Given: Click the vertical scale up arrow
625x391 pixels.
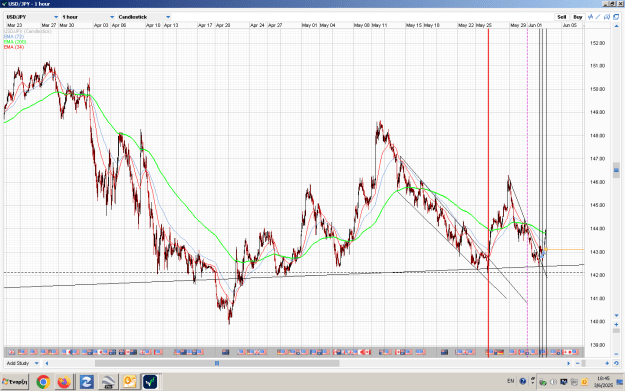Looking at the screenshot, I should (x=616, y=26).
